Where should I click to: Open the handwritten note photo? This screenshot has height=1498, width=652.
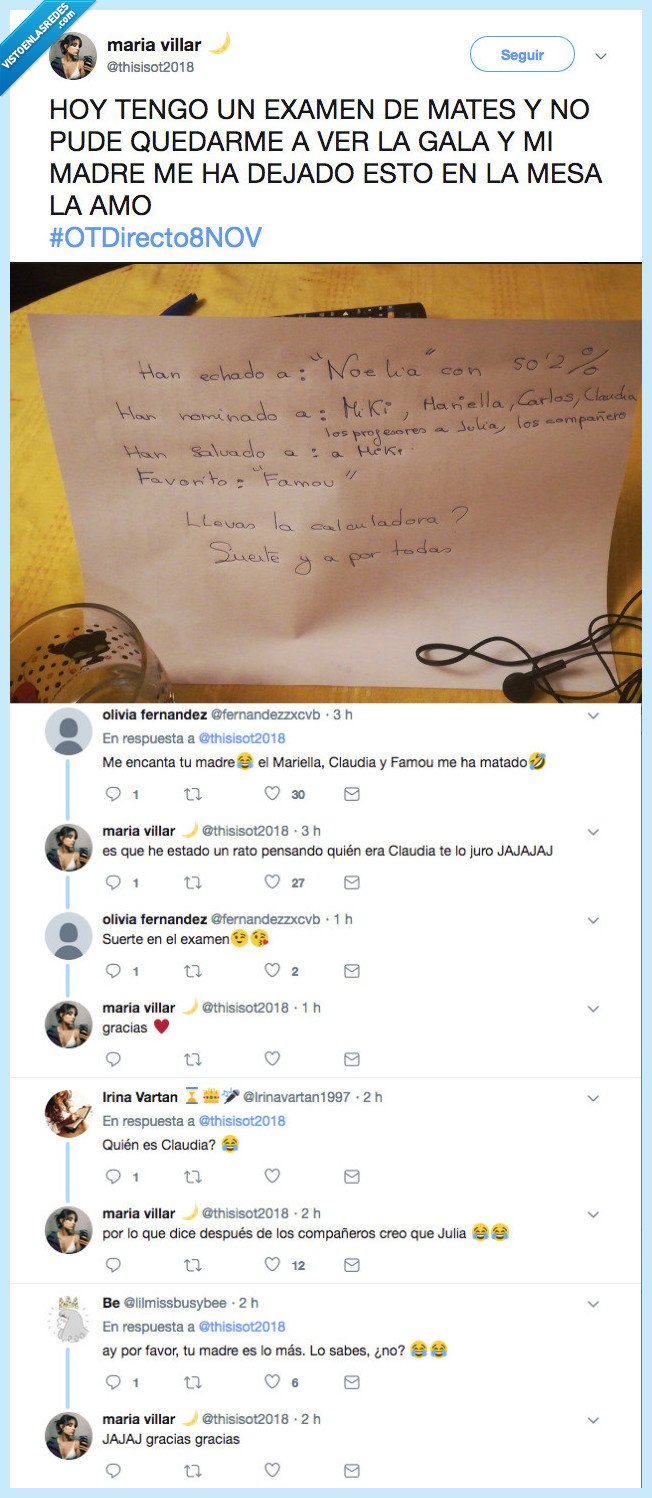(x=326, y=483)
